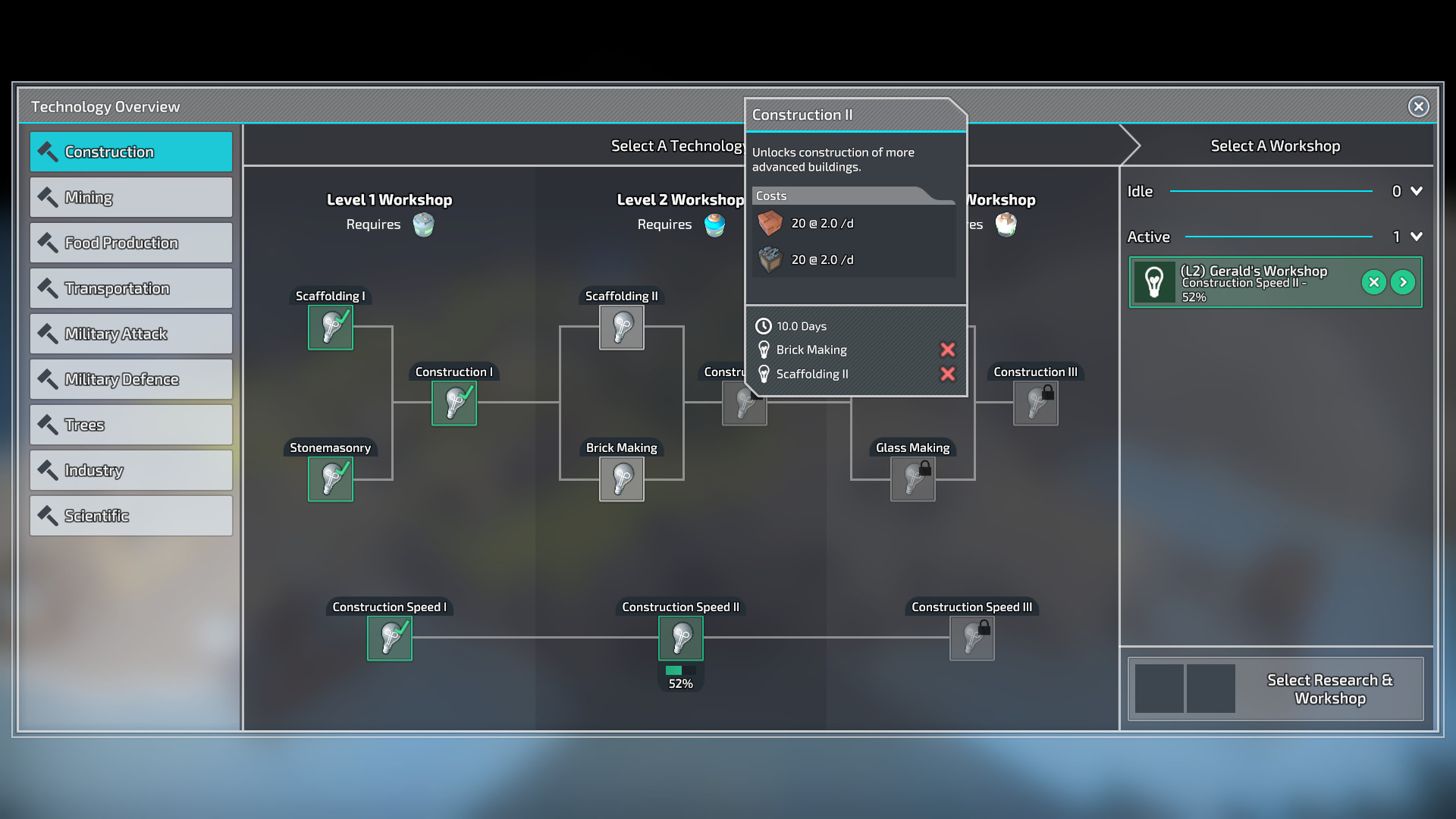The width and height of the screenshot is (1456, 819).
Task: Select the Trees category menu item
Action: point(131,424)
